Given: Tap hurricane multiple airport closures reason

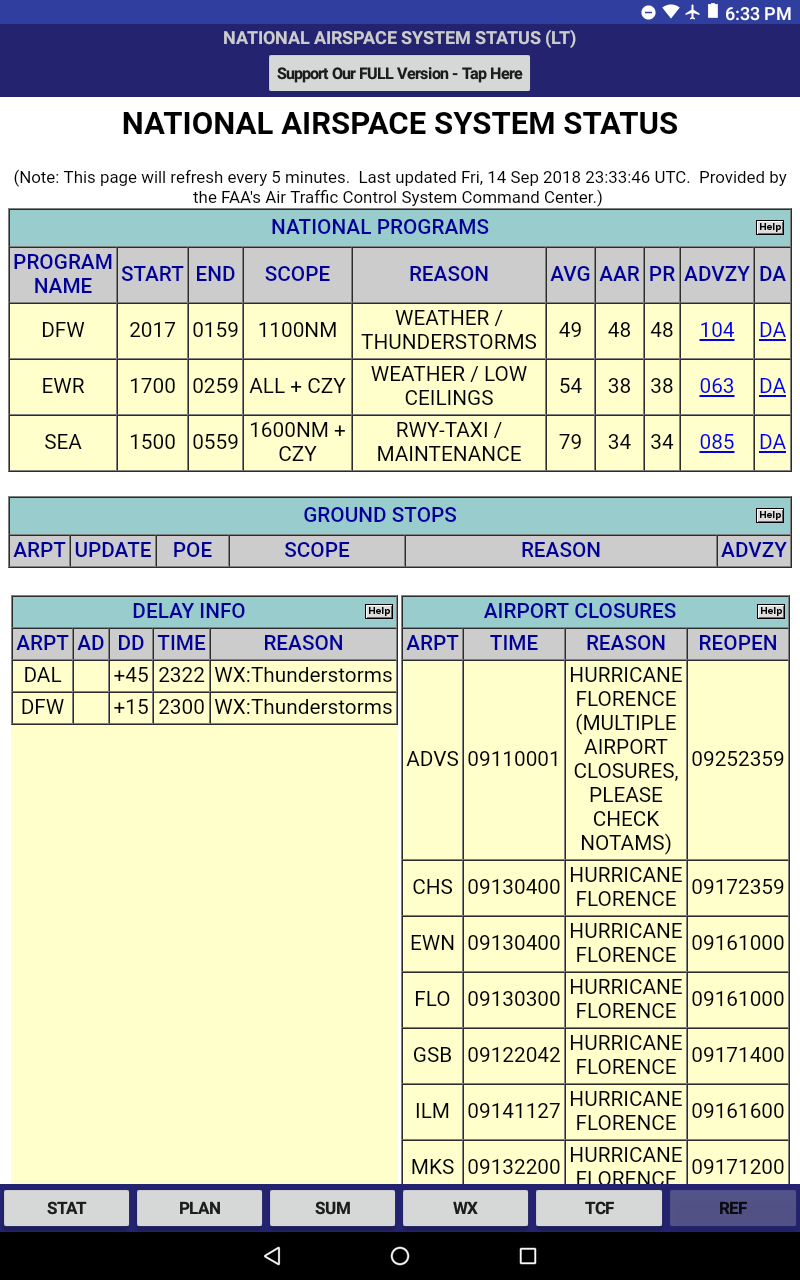Looking at the screenshot, I should [626, 759].
